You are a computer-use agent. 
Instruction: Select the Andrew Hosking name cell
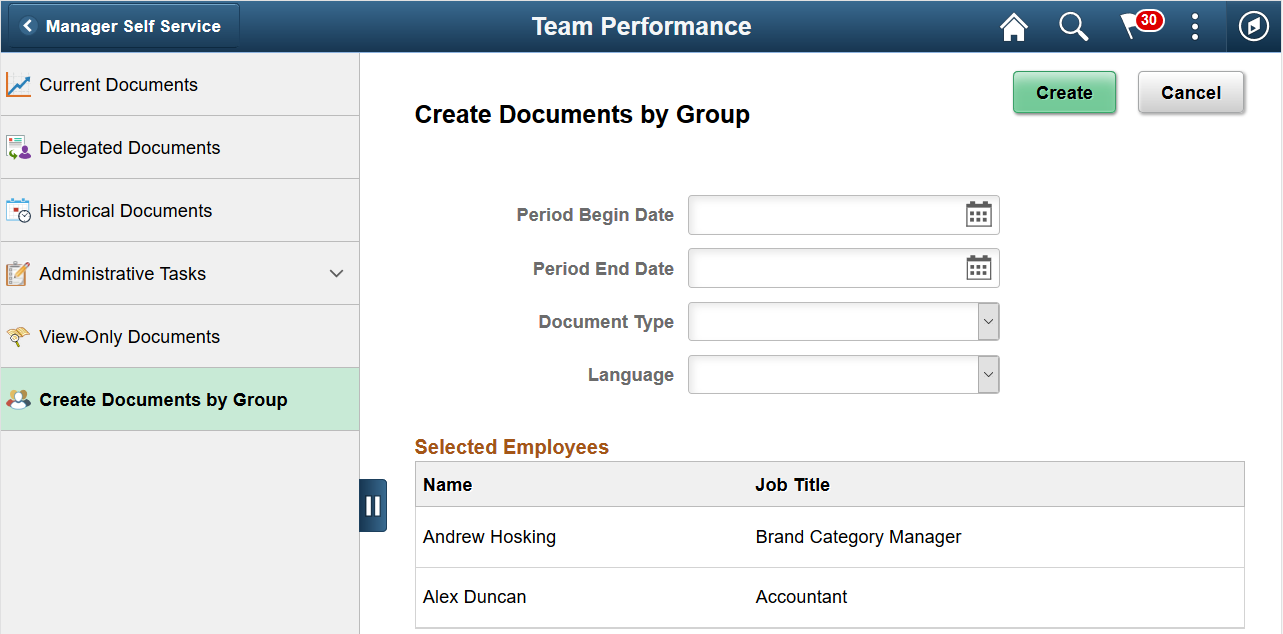tap(489, 537)
